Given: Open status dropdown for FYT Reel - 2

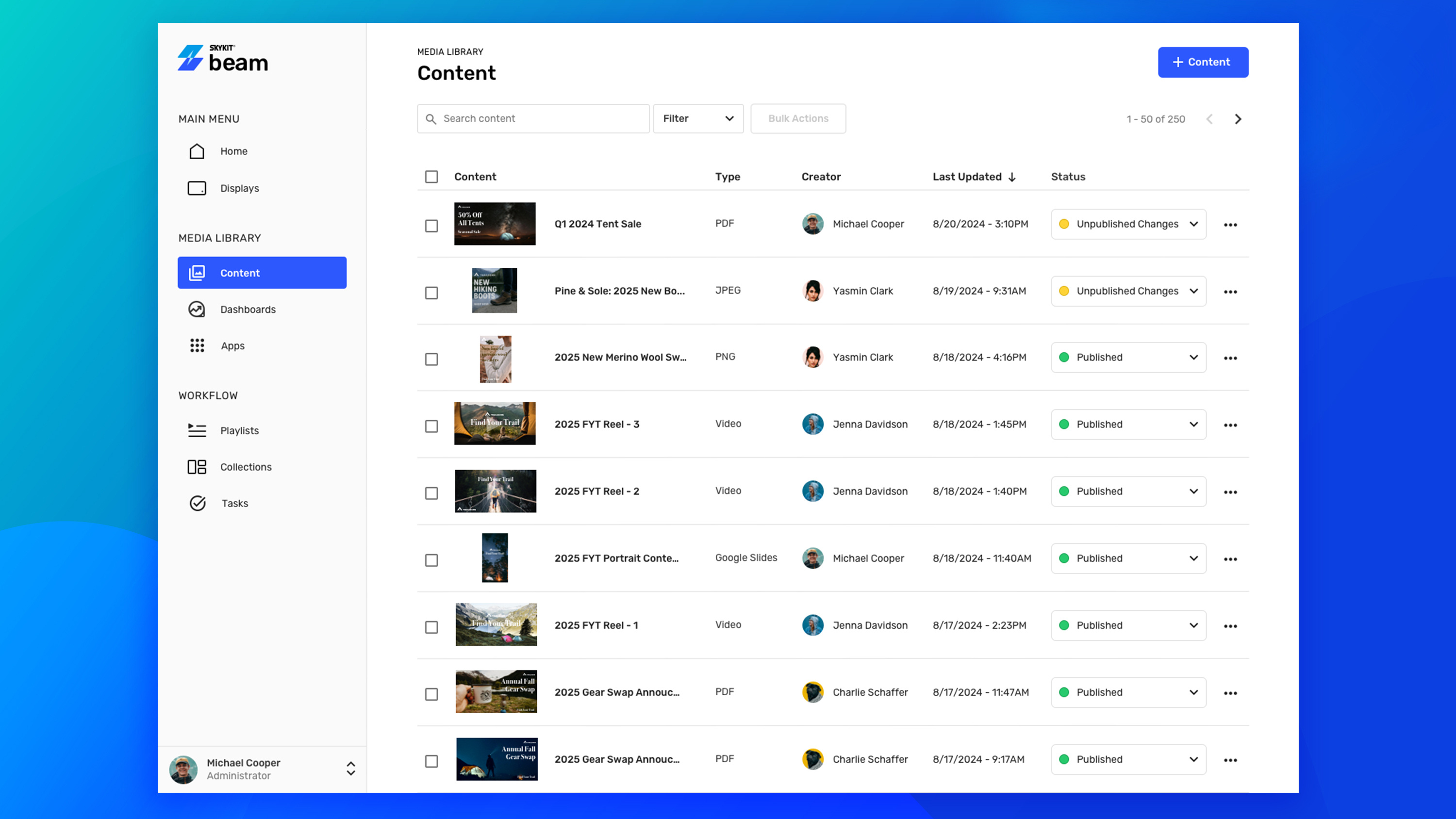Looking at the screenshot, I should coord(1128,491).
